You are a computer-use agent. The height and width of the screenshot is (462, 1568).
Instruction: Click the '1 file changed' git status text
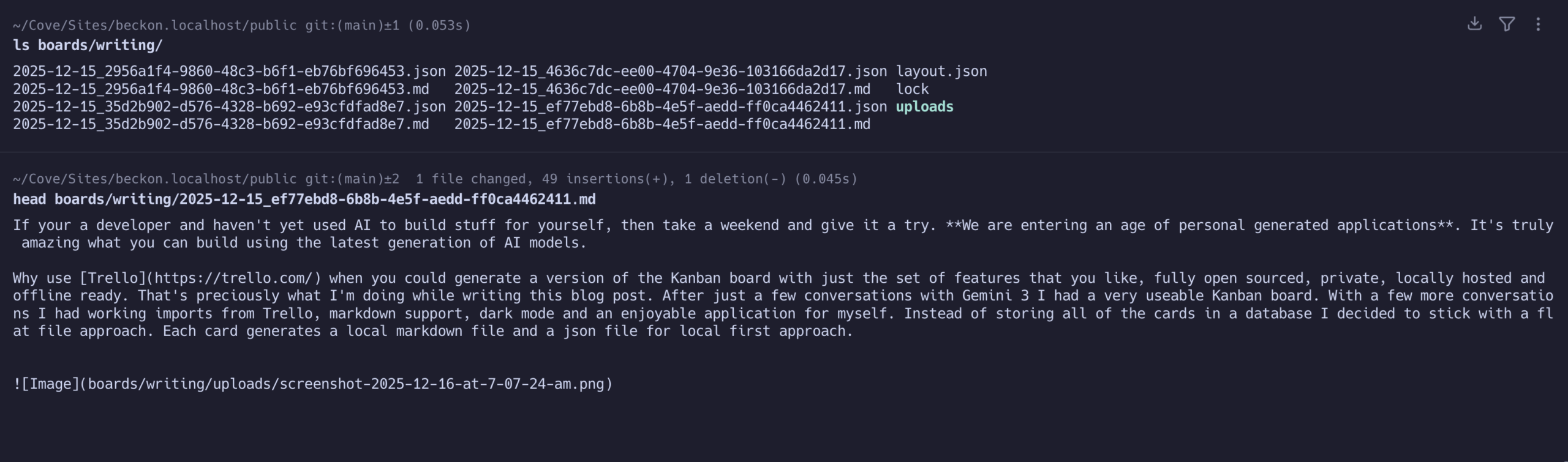470,179
